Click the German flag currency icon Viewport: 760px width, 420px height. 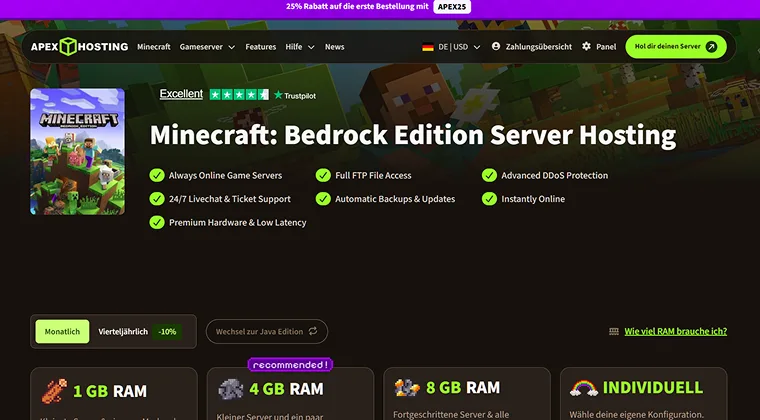click(x=427, y=47)
